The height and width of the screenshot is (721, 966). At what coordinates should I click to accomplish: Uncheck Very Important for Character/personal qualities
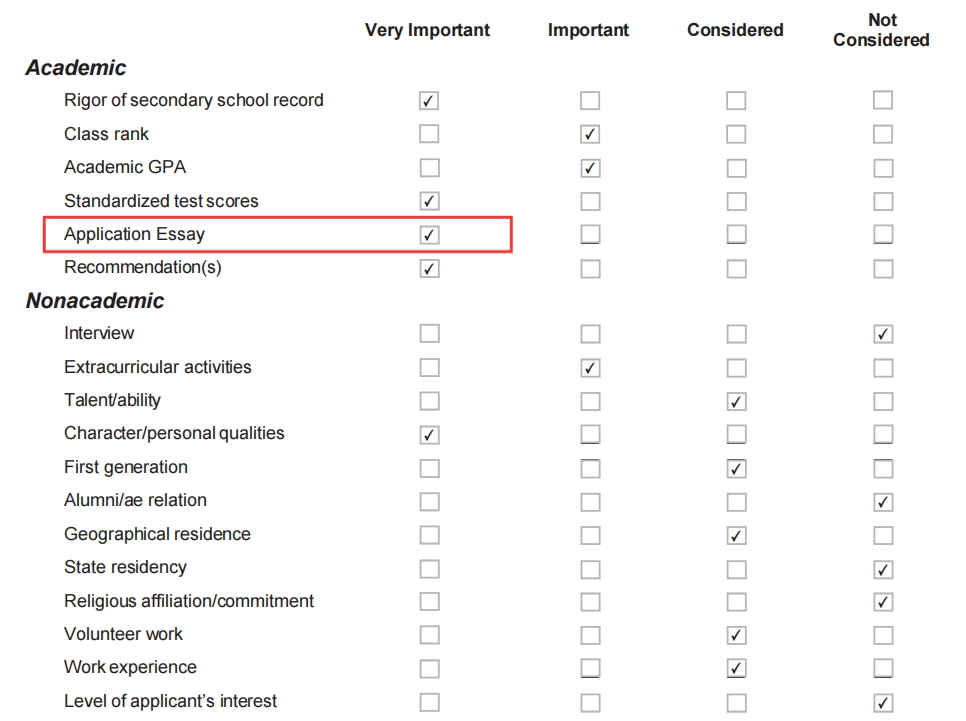click(x=429, y=434)
